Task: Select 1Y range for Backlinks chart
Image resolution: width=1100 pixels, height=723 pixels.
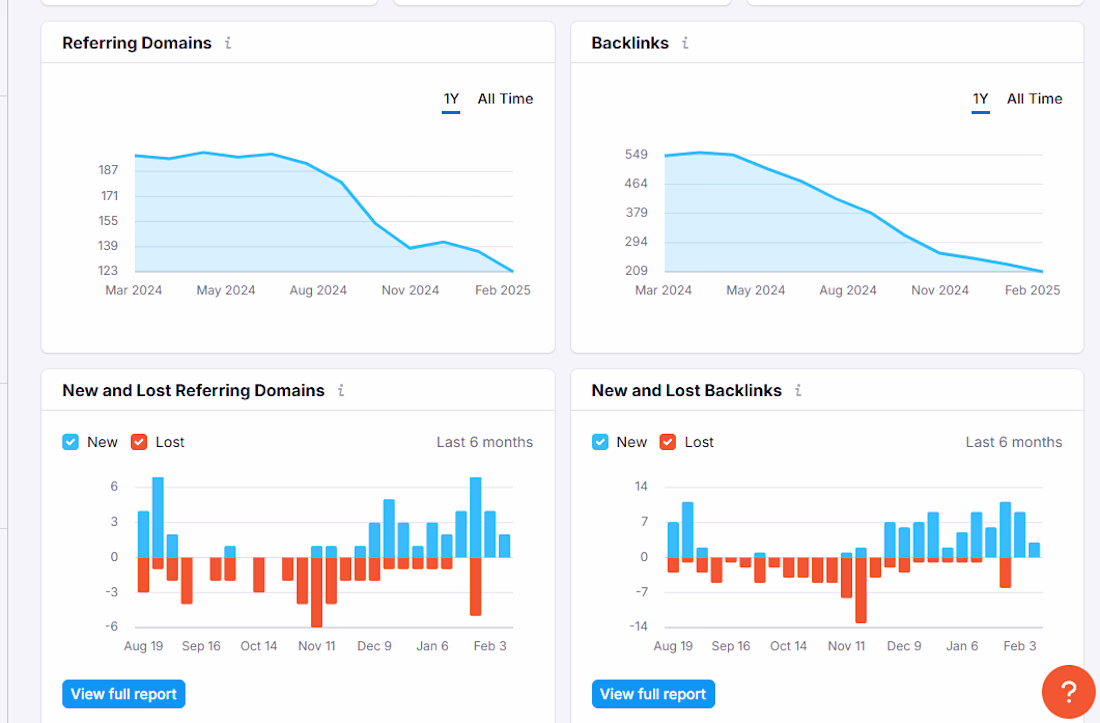Action: tap(980, 99)
